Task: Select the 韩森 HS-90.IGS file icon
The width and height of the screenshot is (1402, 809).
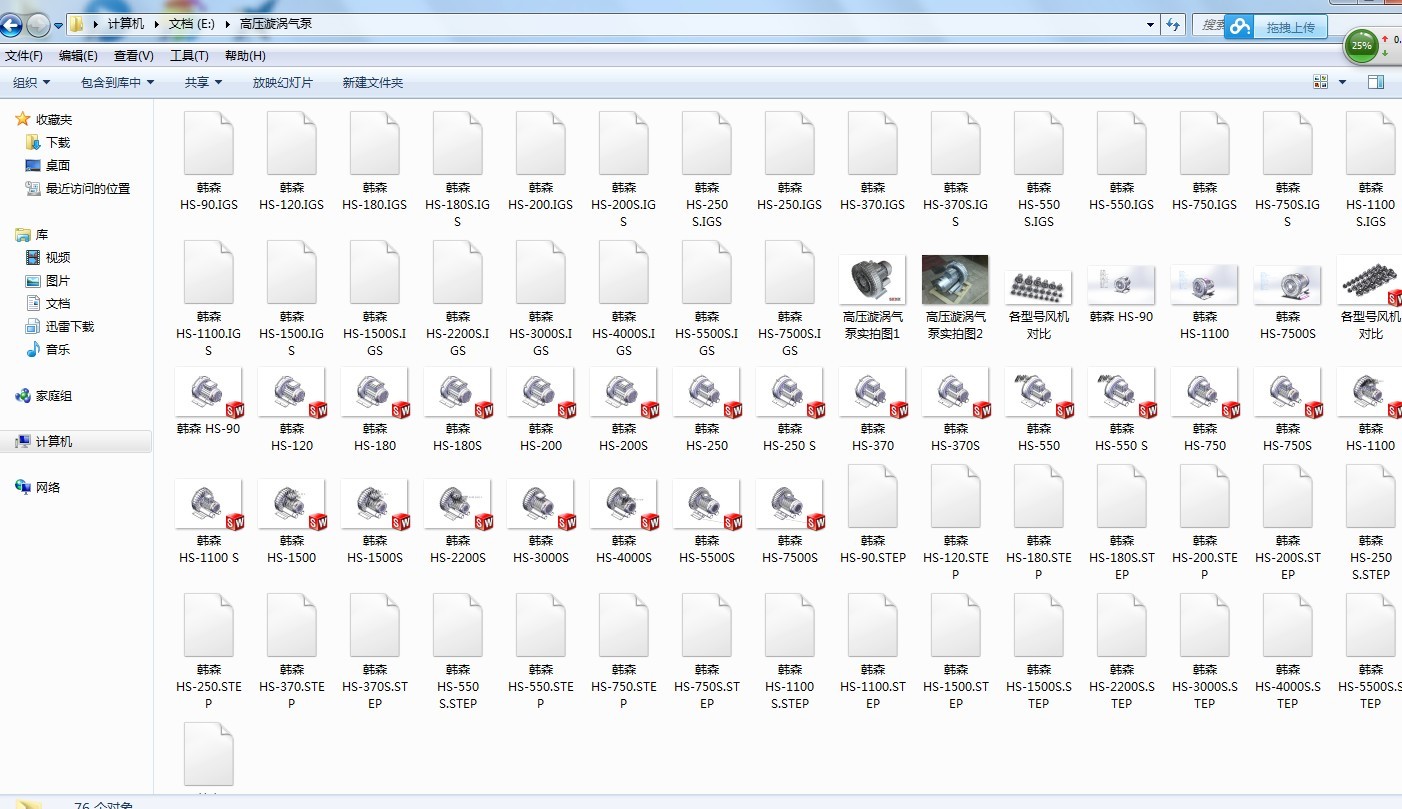Action: [209, 144]
